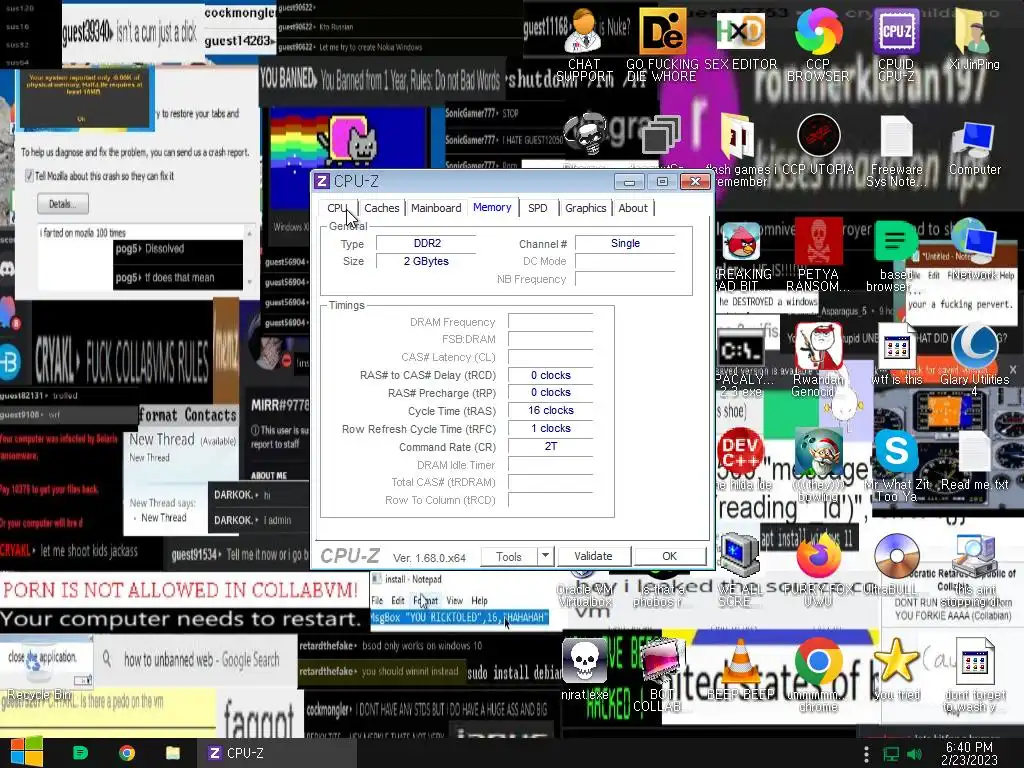Switch to the SPD tab
The height and width of the screenshot is (768, 1024).
pyautogui.click(x=537, y=208)
